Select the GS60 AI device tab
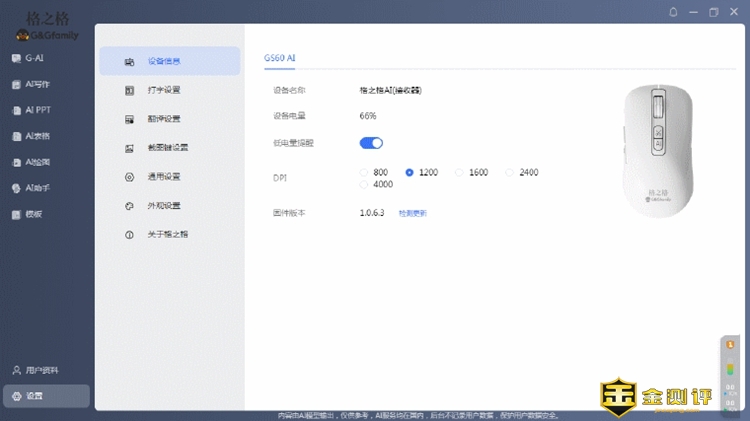750x421 pixels. [x=280, y=58]
